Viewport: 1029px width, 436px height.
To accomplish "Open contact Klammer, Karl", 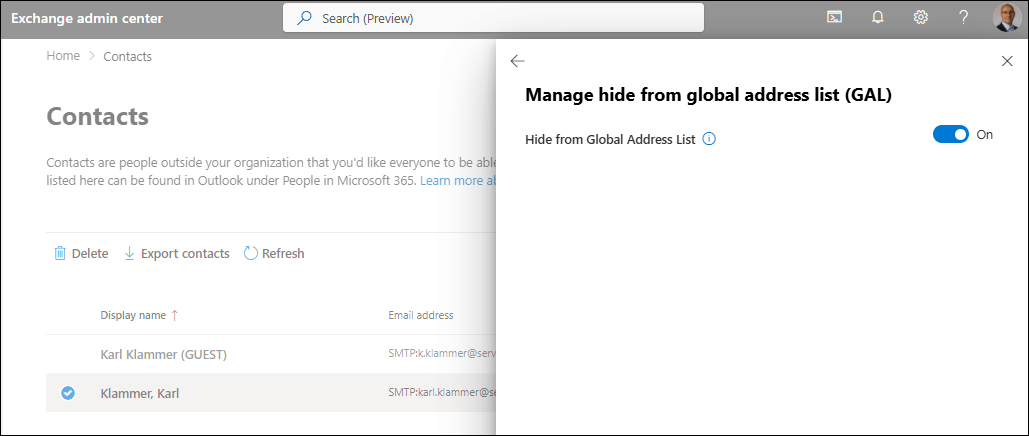I will pyautogui.click(x=140, y=394).
